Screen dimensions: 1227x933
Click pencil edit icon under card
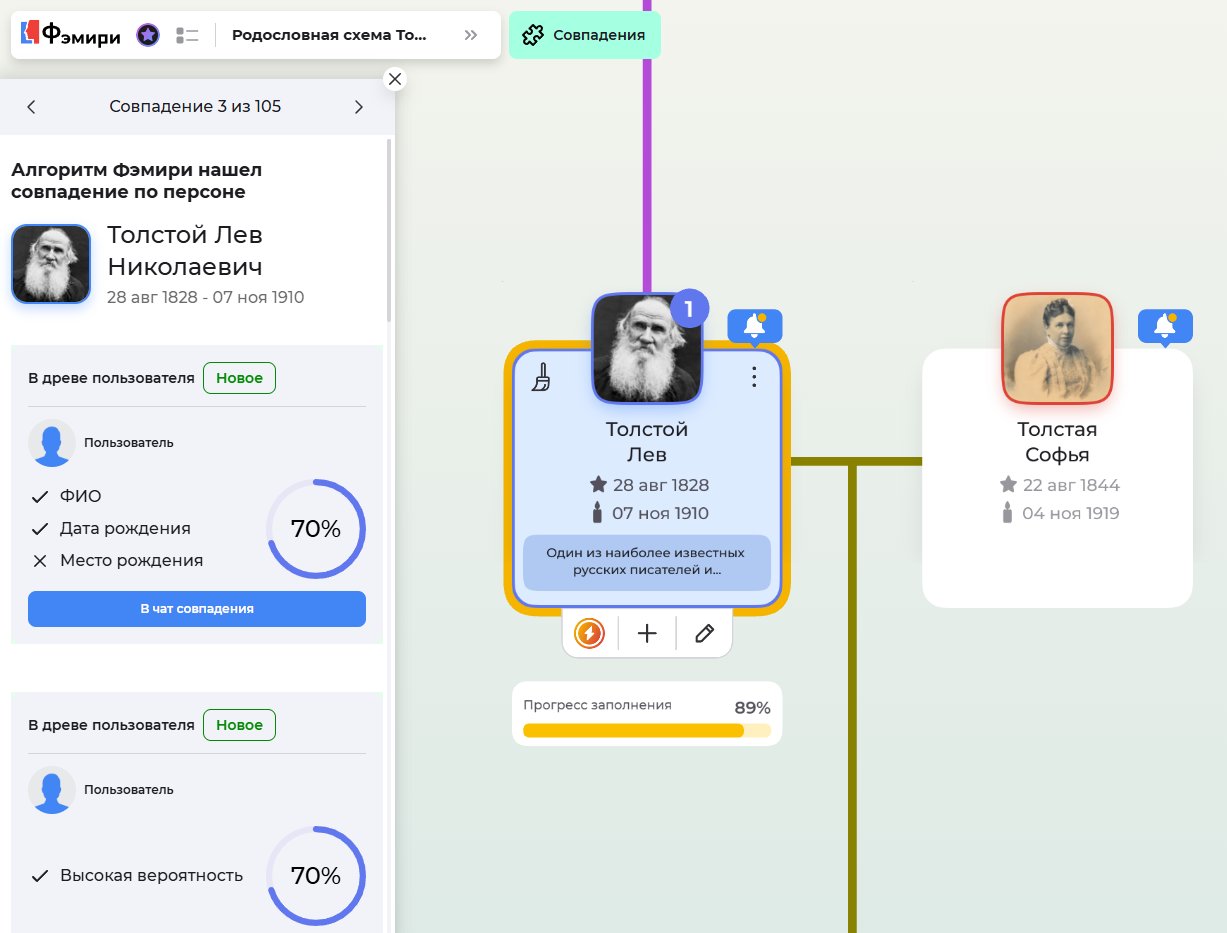click(x=704, y=633)
